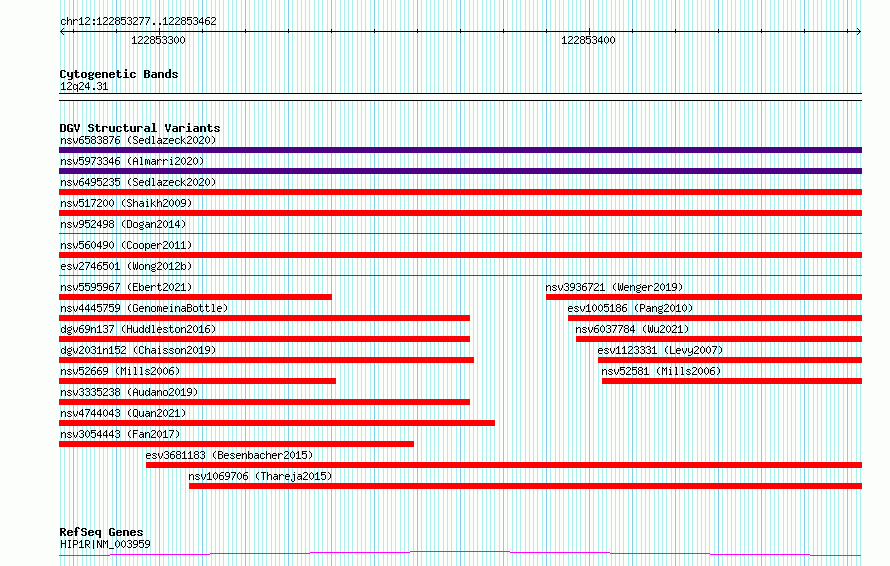Viewport: 890px width, 566px height.
Task: Click the red bar under nsv3335238
Action: pyautogui.click(x=265, y=402)
